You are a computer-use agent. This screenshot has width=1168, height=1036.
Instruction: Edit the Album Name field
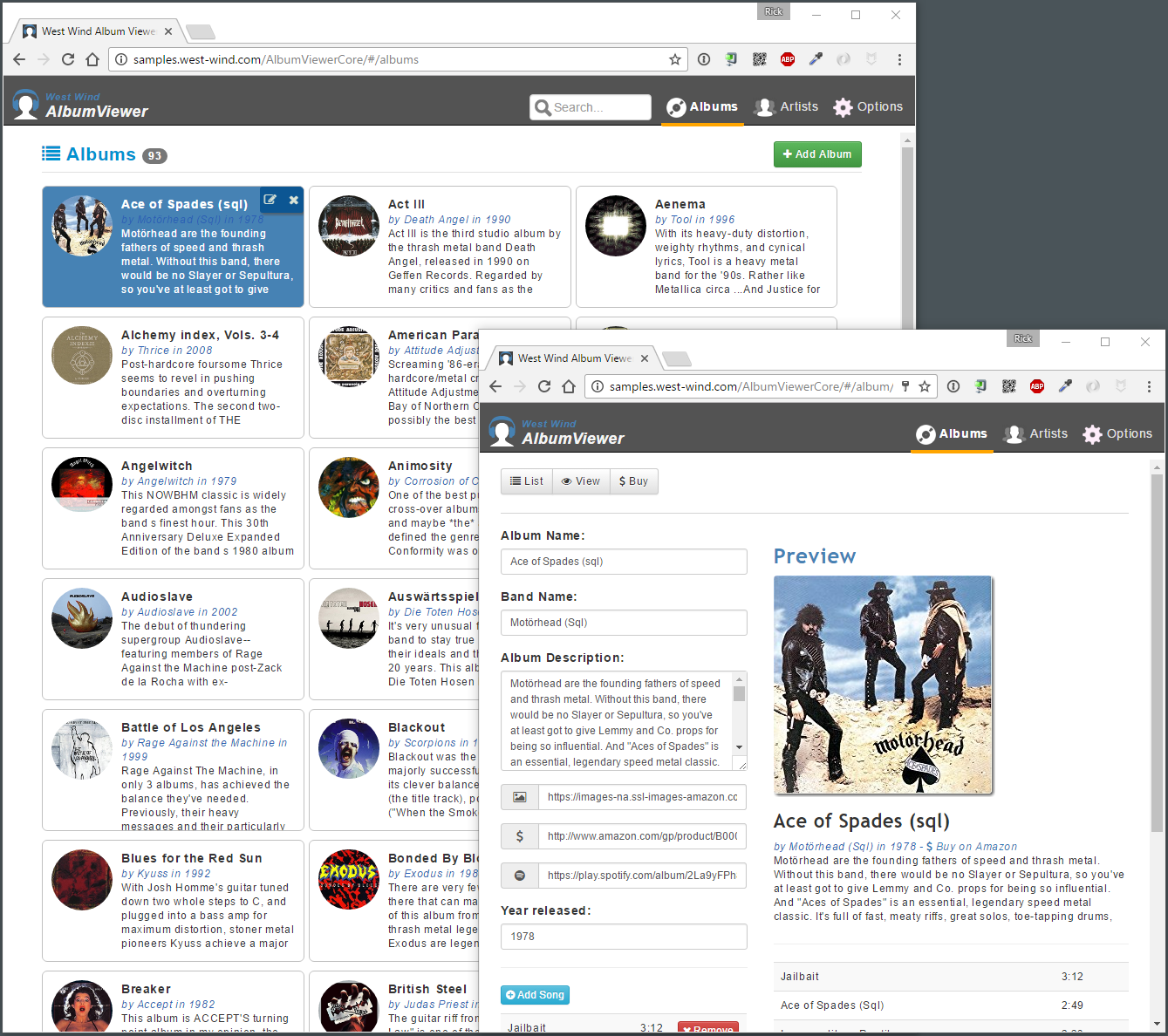click(624, 562)
